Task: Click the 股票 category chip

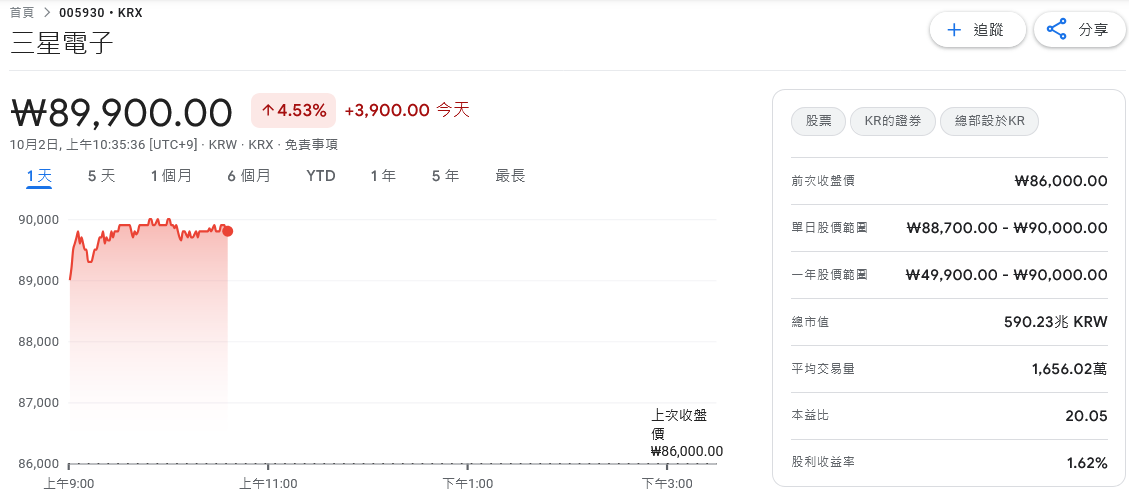Action: click(x=818, y=122)
